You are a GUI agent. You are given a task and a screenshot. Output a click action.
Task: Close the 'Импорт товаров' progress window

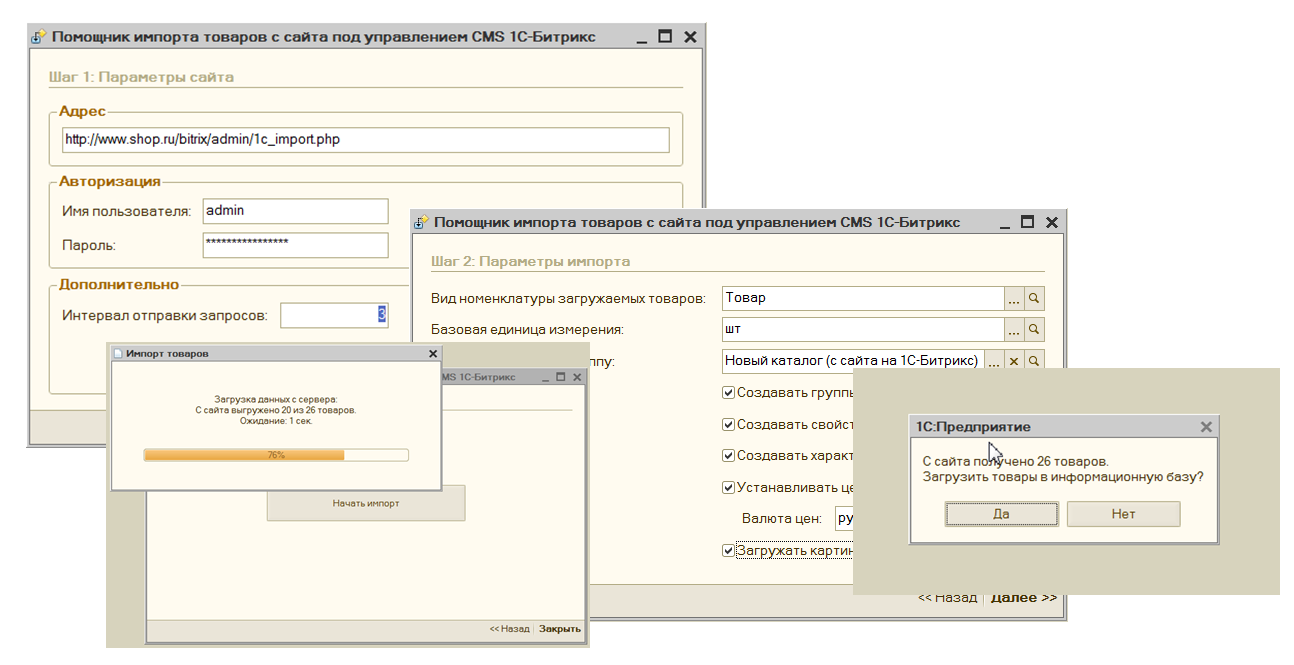(433, 353)
